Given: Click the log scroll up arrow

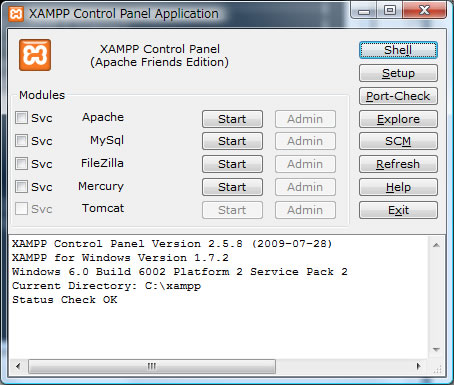Looking at the screenshot, I should pyautogui.click(x=436, y=245).
